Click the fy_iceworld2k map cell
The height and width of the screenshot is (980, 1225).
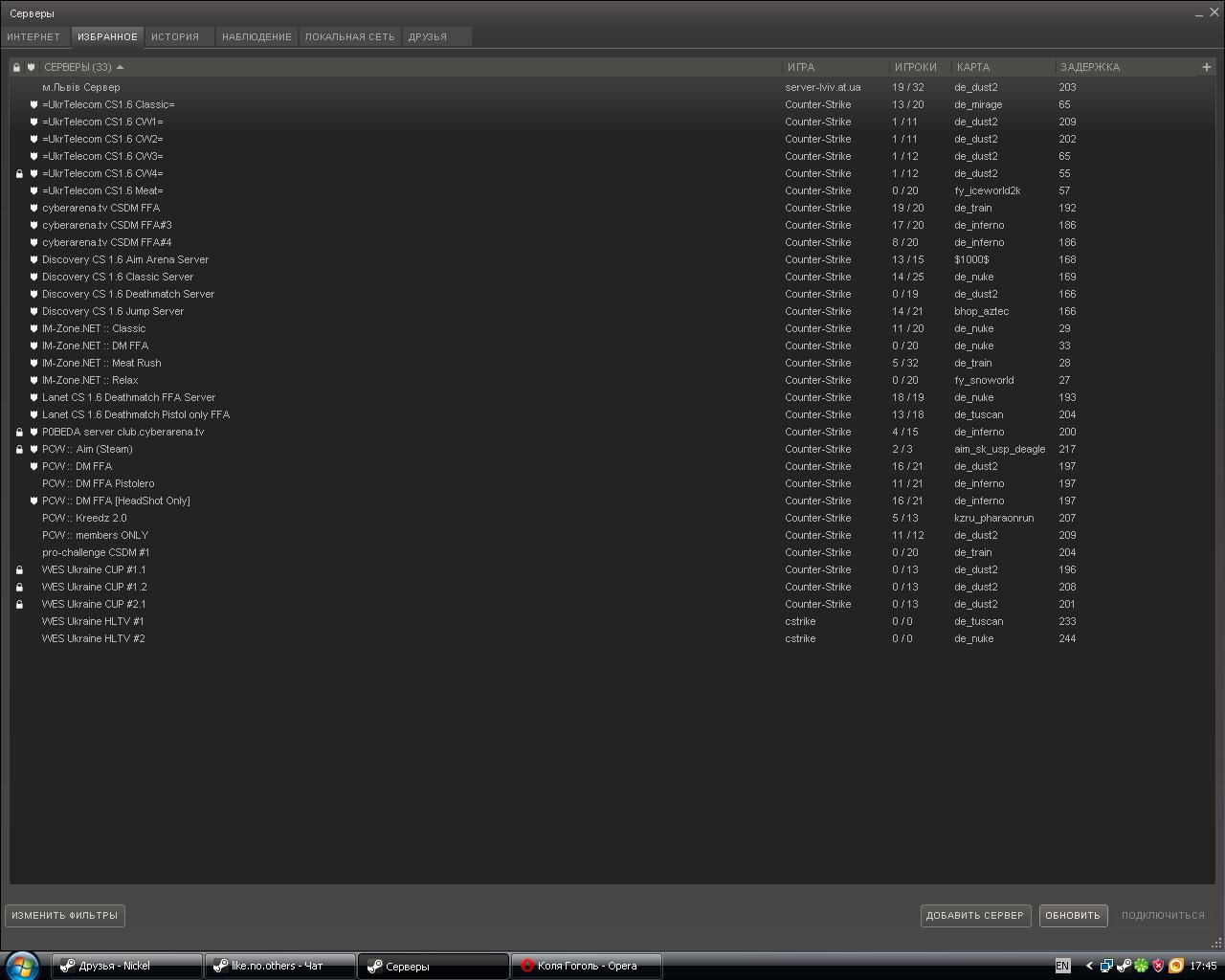tap(988, 190)
